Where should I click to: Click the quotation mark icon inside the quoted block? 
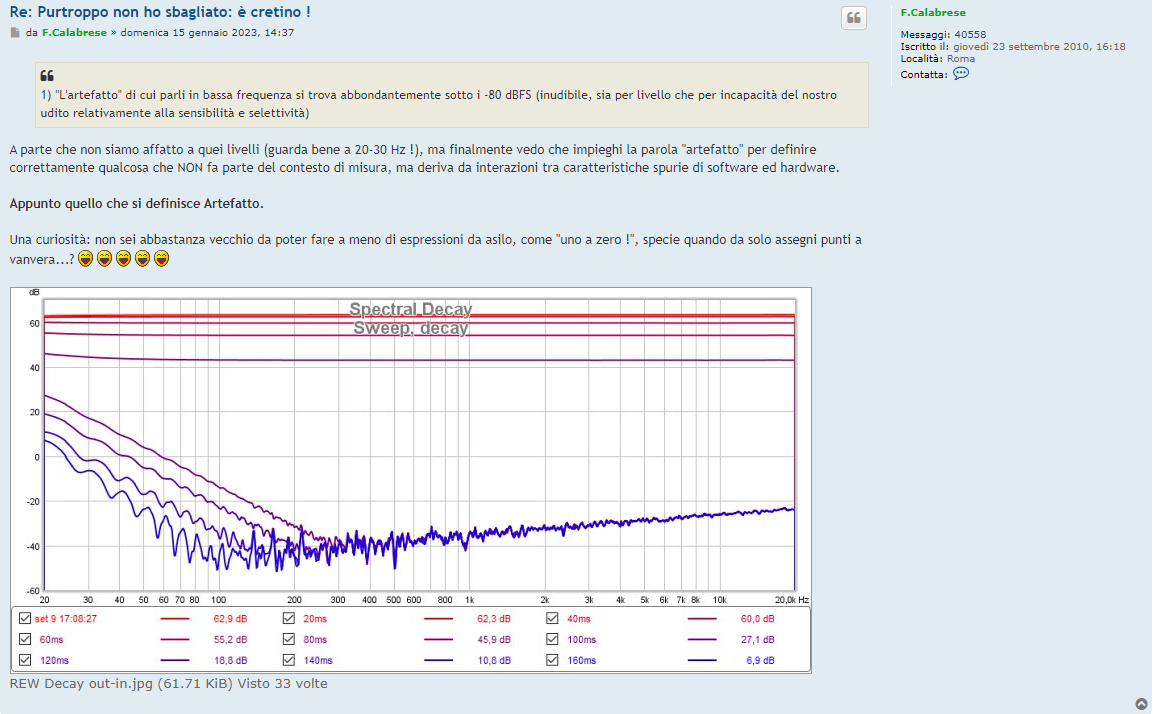click(x=47, y=76)
